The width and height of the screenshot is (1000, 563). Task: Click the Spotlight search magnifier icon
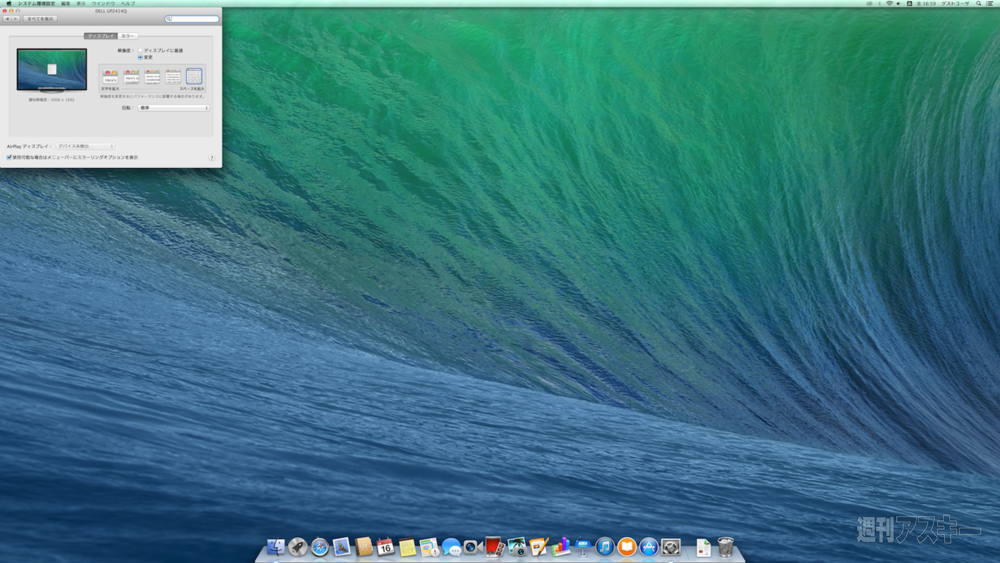pyautogui.click(x=977, y=4)
